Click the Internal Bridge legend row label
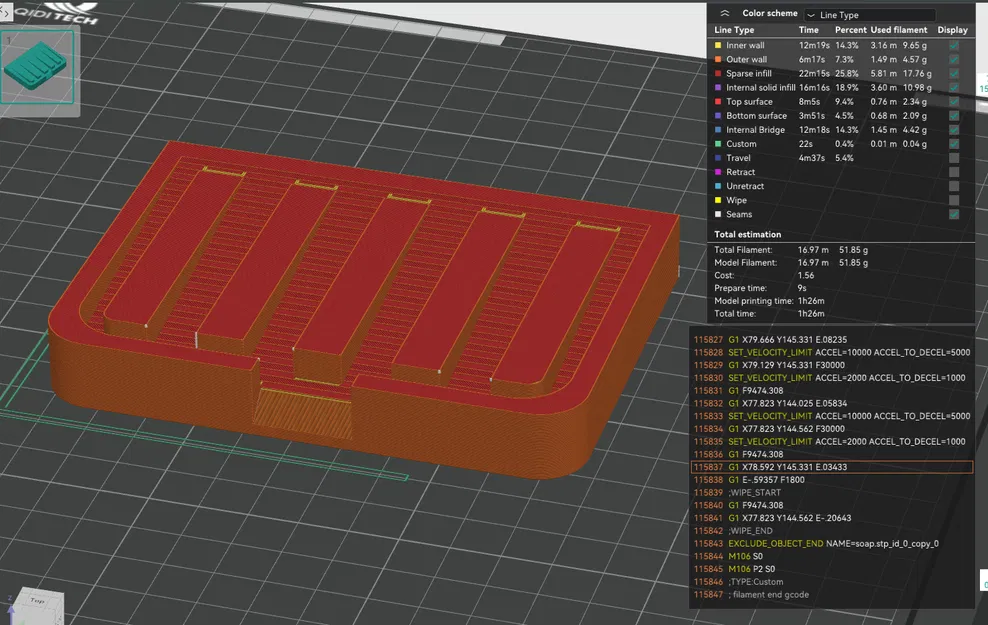This screenshot has height=625, width=988. (755, 130)
